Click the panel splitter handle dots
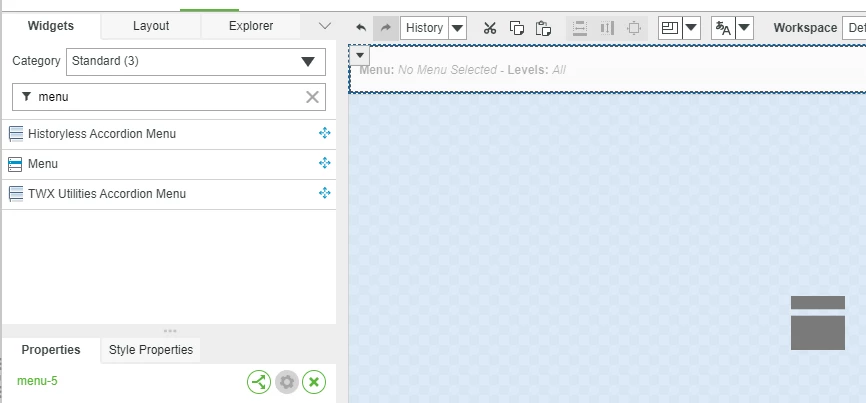This screenshot has width=866, height=403. [170, 331]
